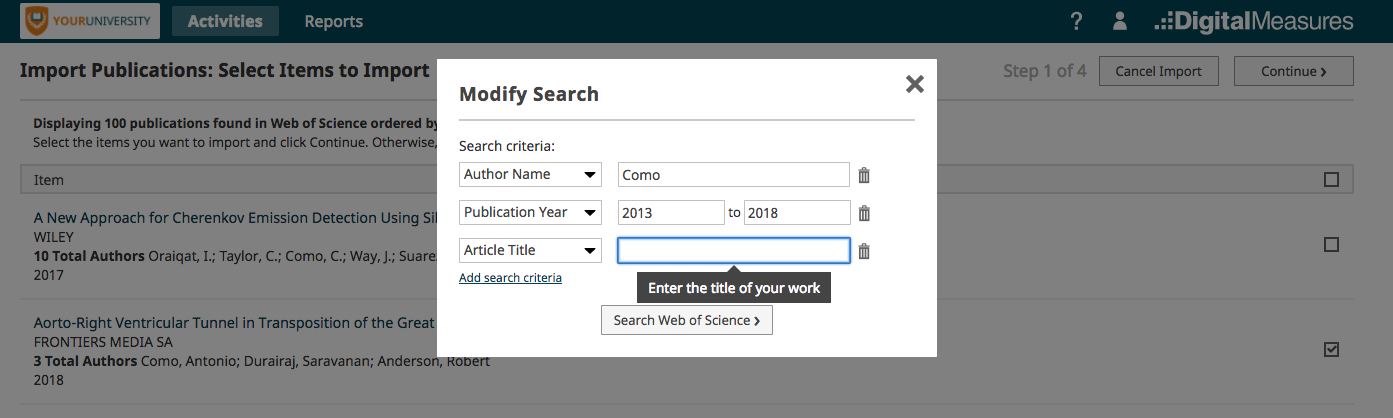Close the Modify Search dialog

[914, 84]
